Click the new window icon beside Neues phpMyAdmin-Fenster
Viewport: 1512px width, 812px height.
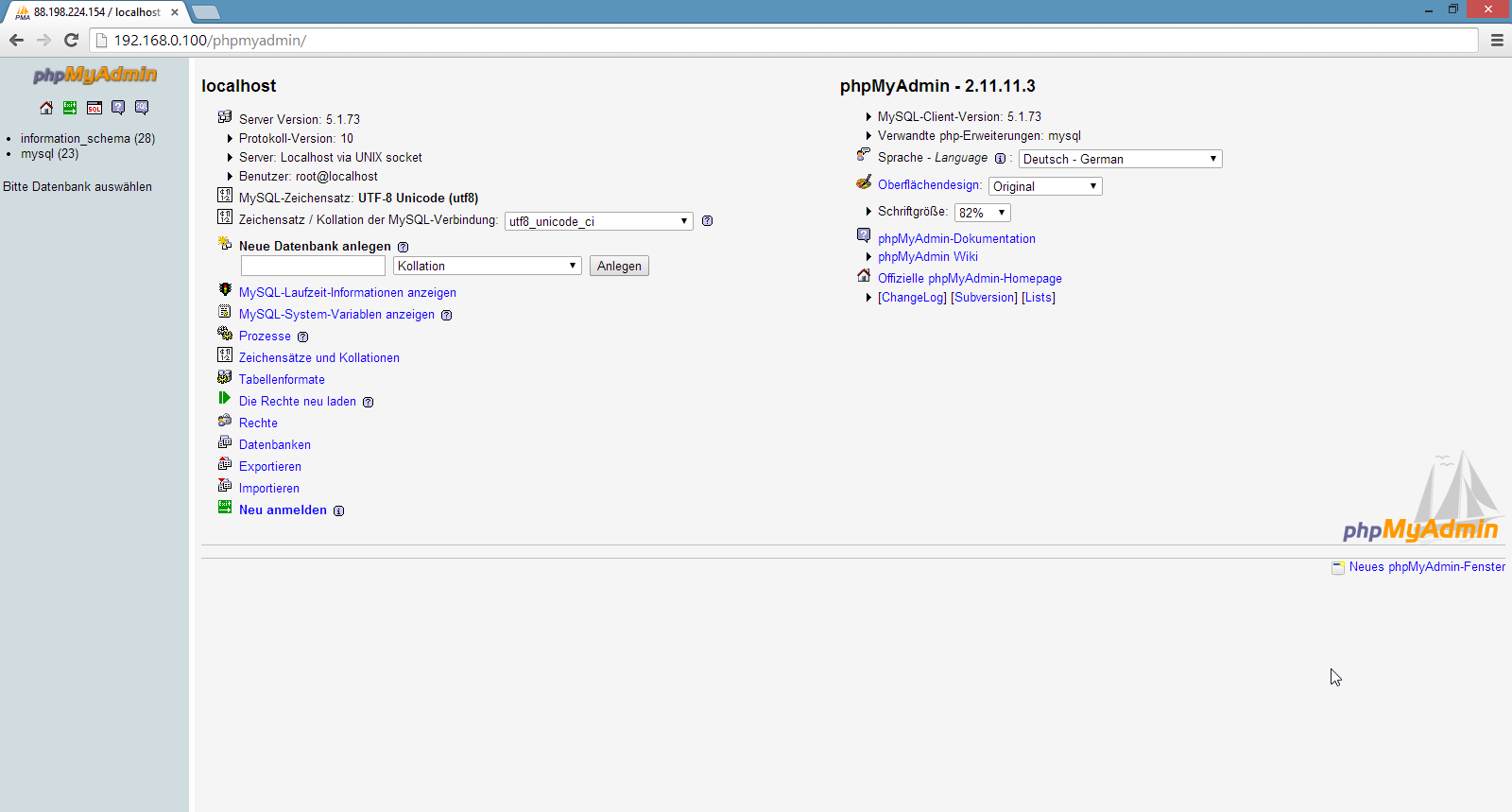[1338, 567]
